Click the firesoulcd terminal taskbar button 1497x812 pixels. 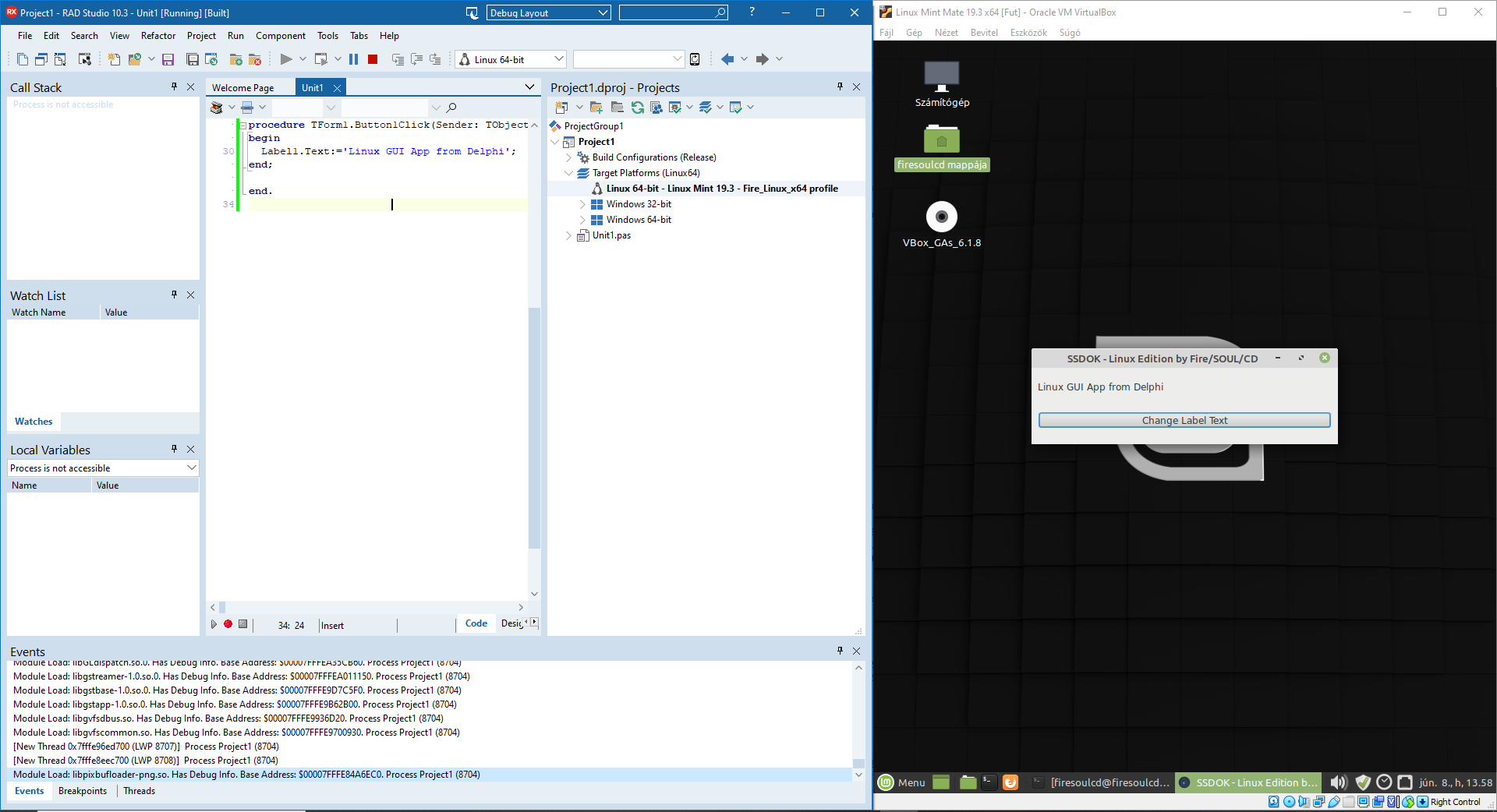pyautogui.click(x=1101, y=782)
